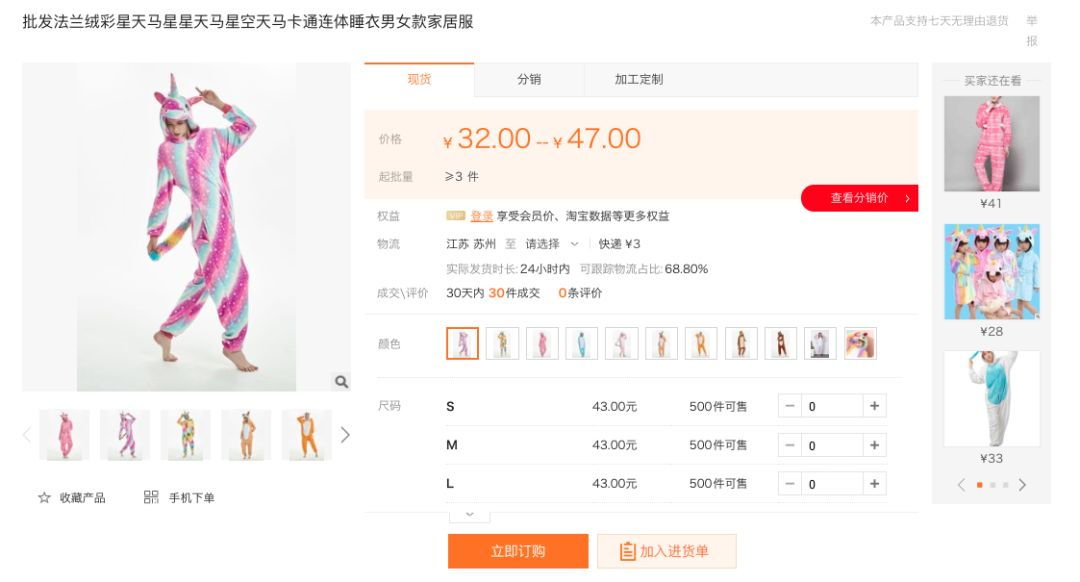The height and width of the screenshot is (582, 1080).
Task: Show previous product thumbnails with left arrow
Action: click(x=27, y=435)
